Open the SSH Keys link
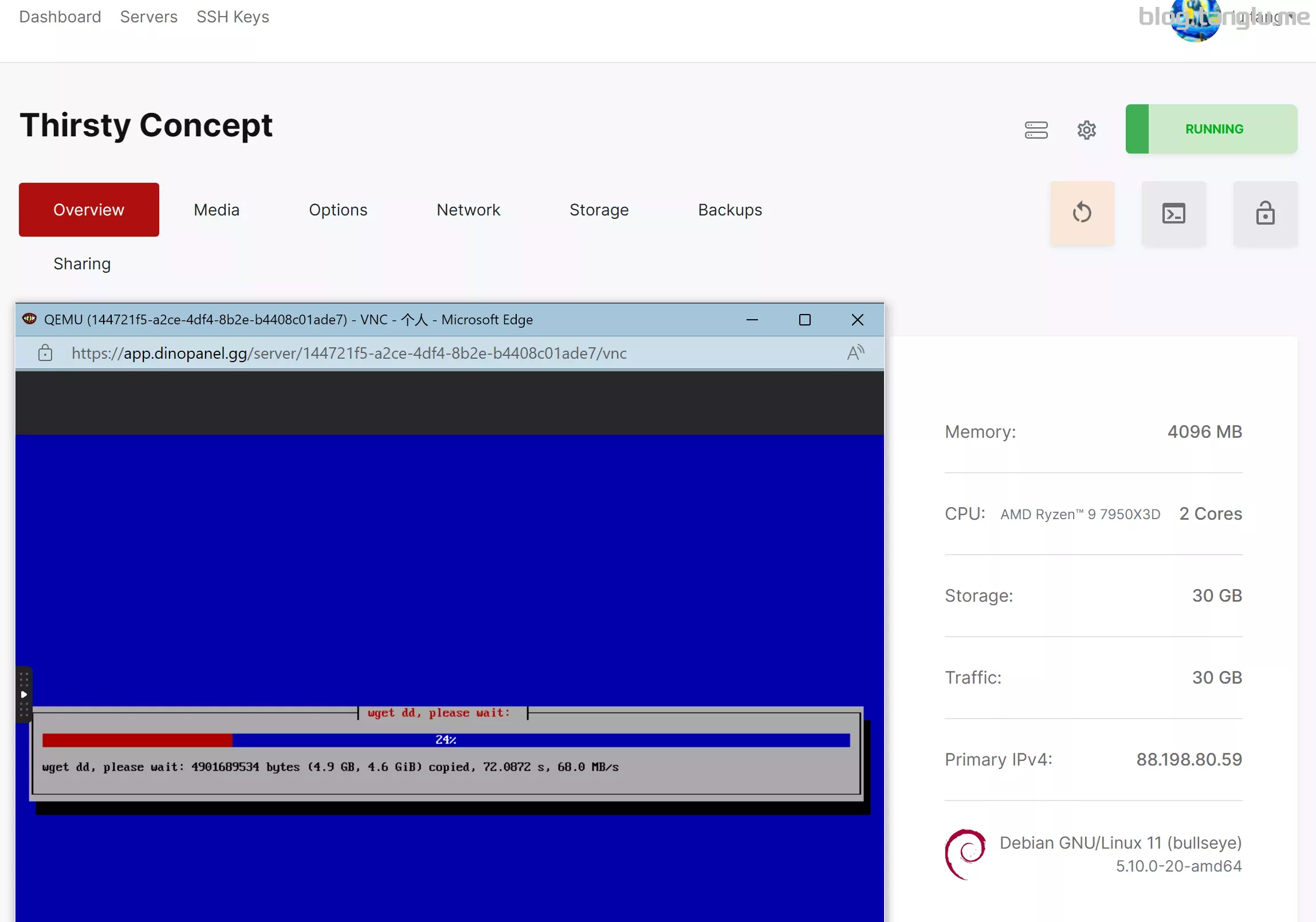 (x=233, y=17)
